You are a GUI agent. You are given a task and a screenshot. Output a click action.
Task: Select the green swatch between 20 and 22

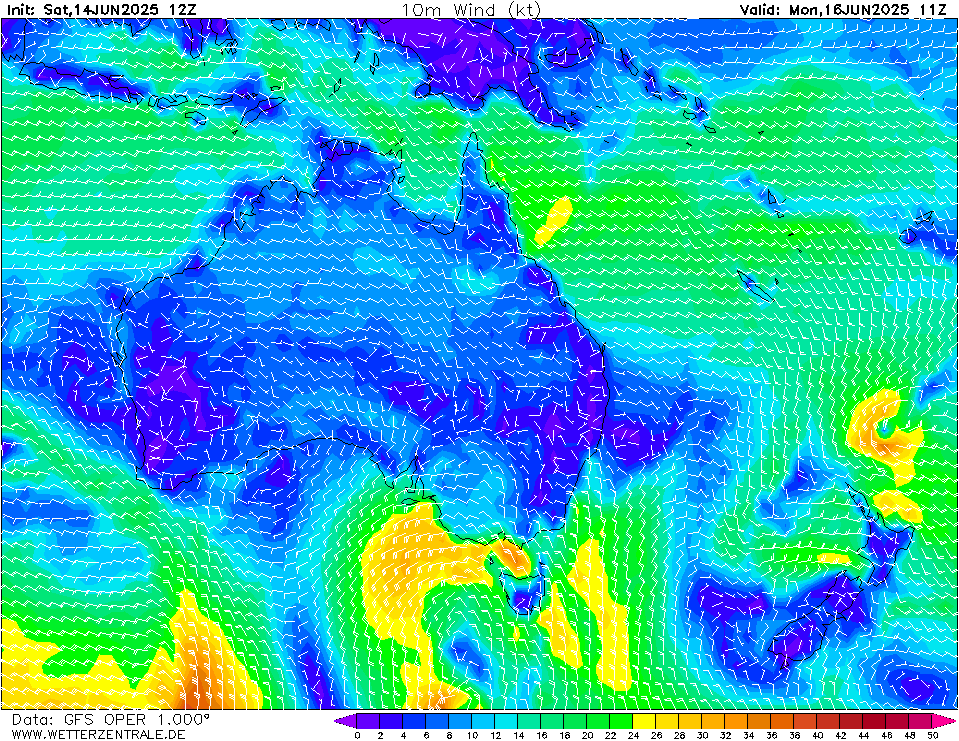(598, 721)
